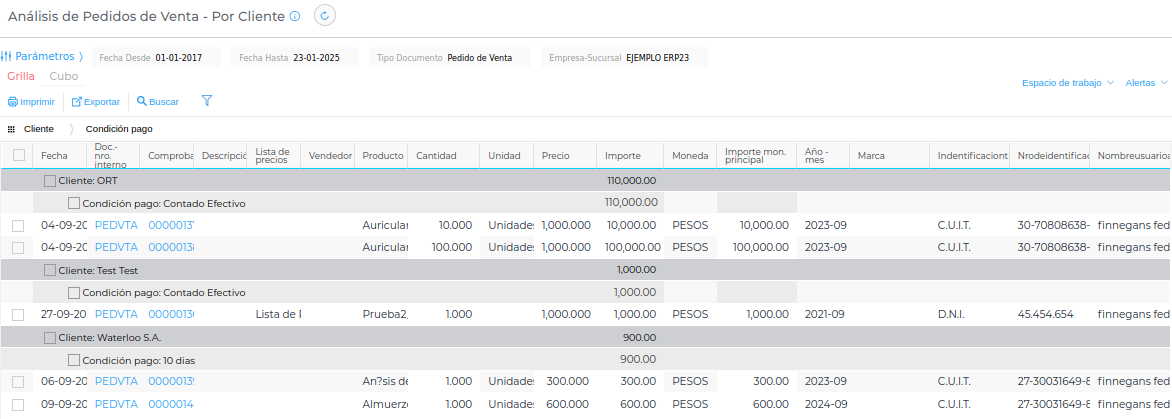The width and height of the screenshot is (1172, 419).
Task: Switch to the Cubo tab
Action: coord(64,76)
